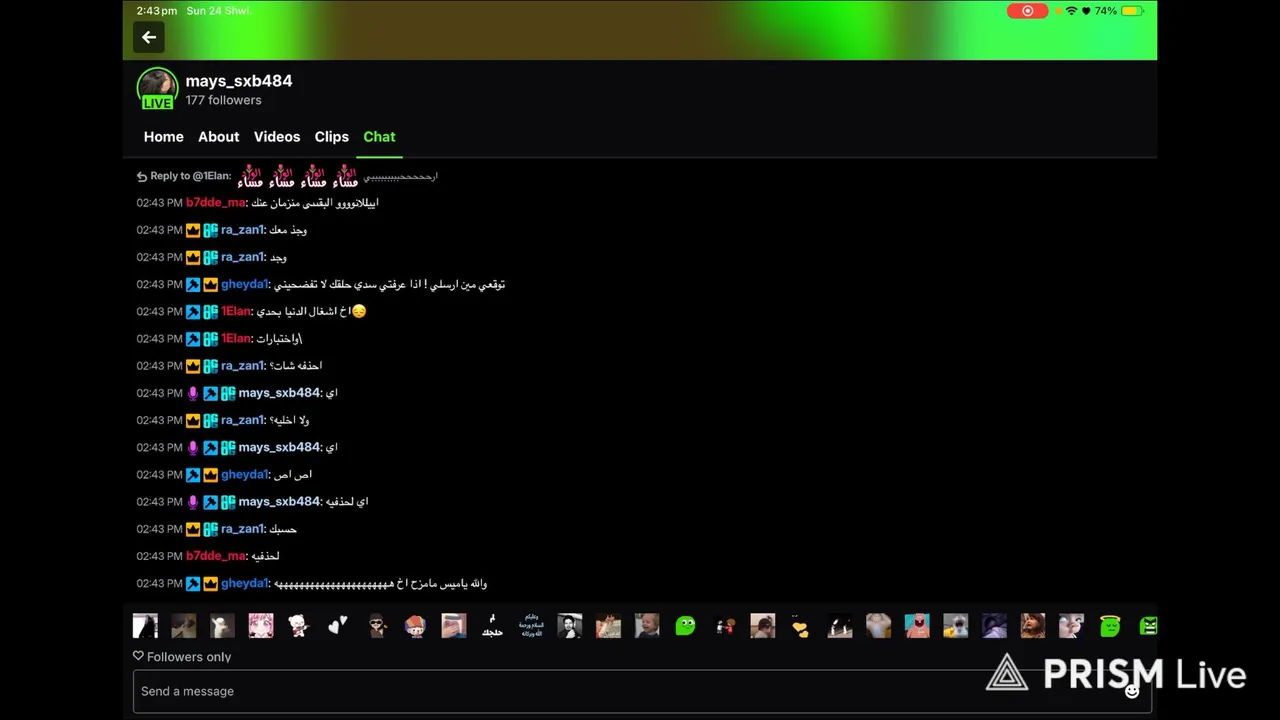Go back with the green arrow button
This screenshot has height=720, width=1280.
click(x=149, y=38)
